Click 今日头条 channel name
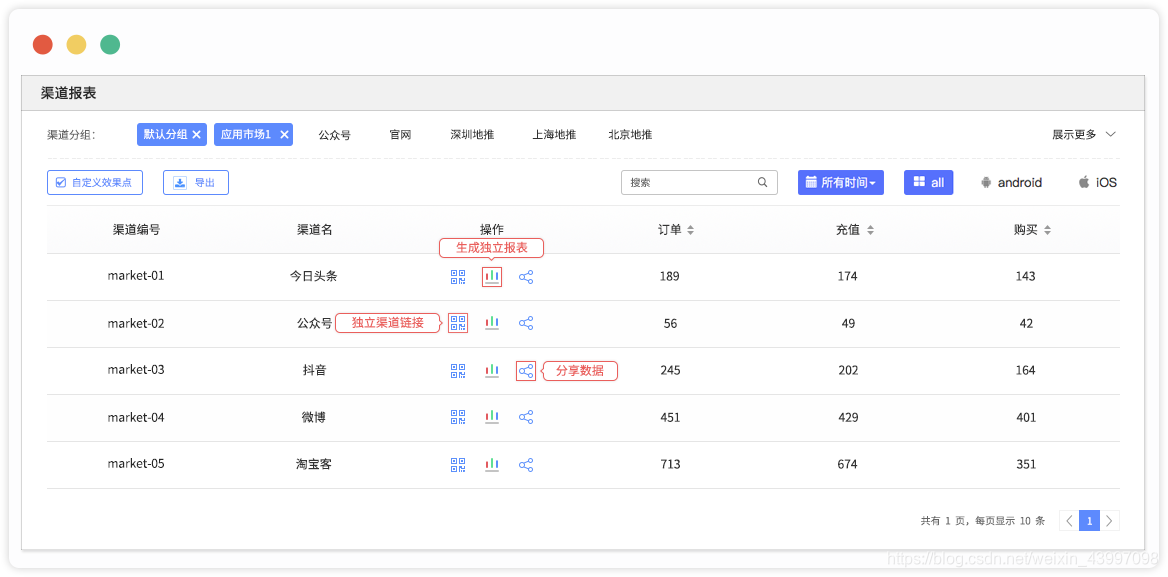1168x577 pixels. pos(314,276)
